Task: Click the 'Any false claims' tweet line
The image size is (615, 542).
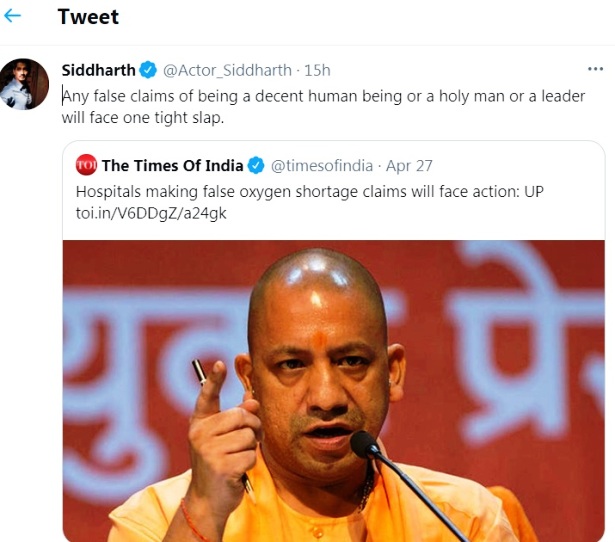Action: coord(323,96)
